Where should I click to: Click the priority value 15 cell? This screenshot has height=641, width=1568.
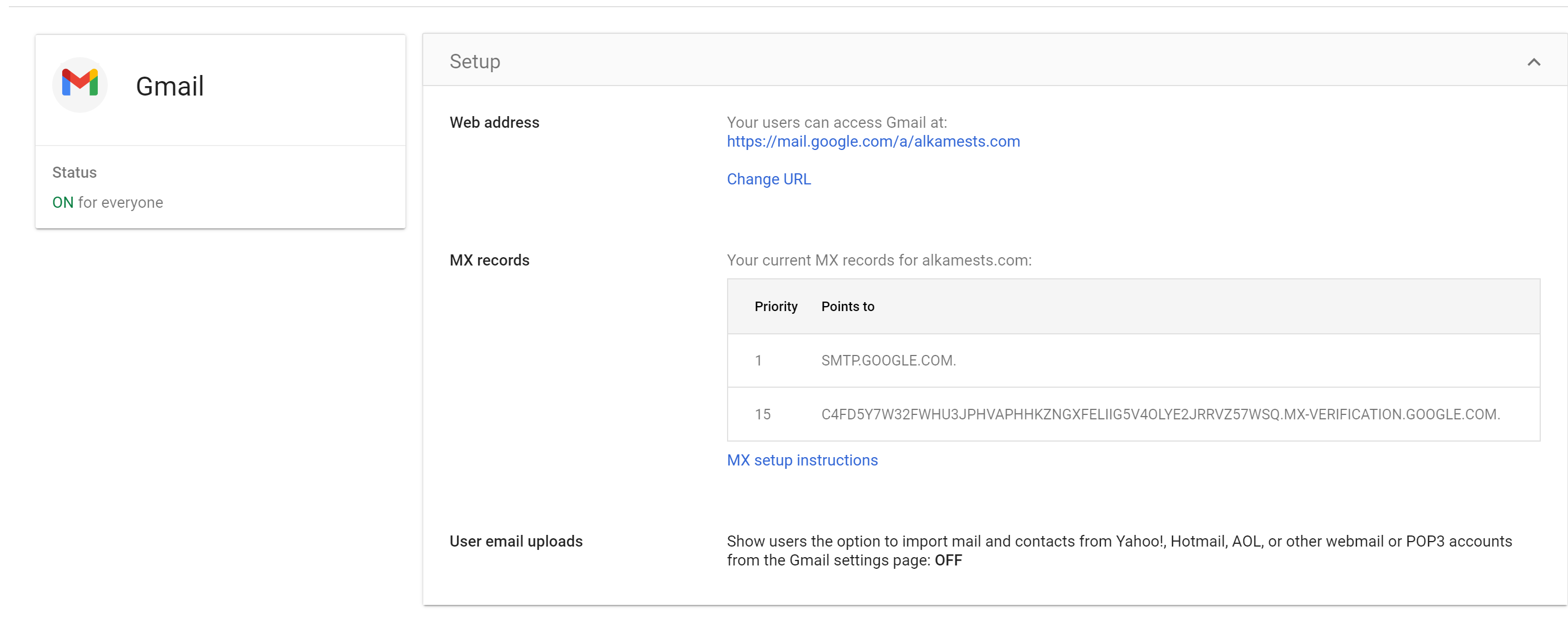coord(762,414)
